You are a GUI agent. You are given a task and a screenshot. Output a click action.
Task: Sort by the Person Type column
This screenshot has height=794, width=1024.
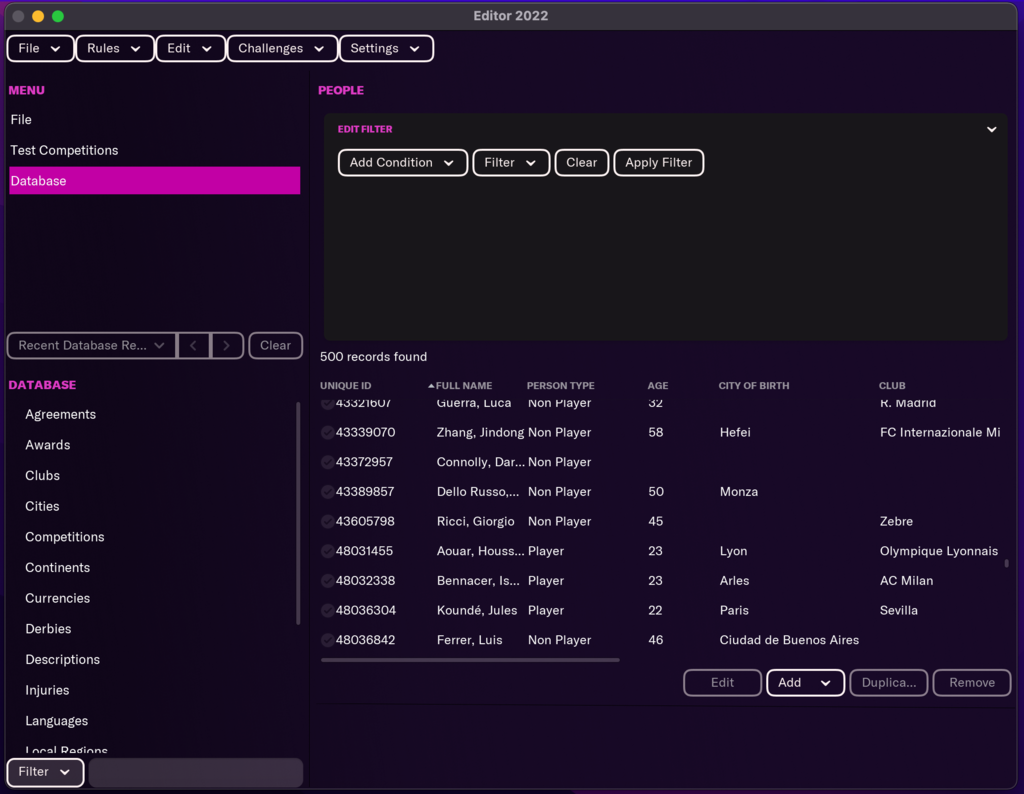pos(560,386)
